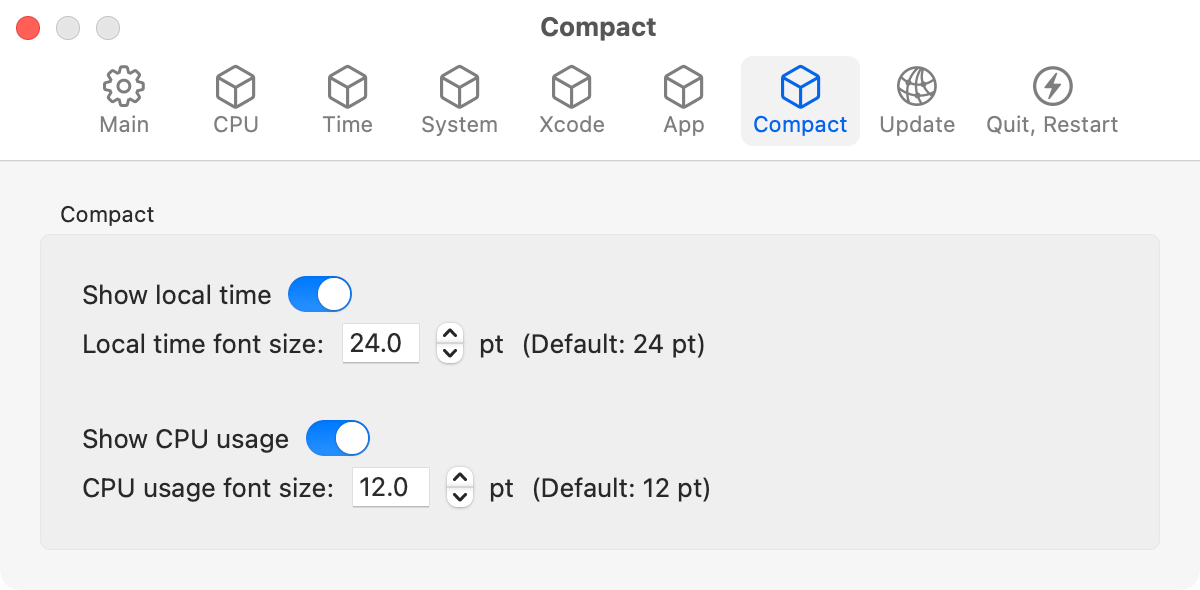Select the System preferences icon
Screen dimensions: 1200x590
click(459, 97)
